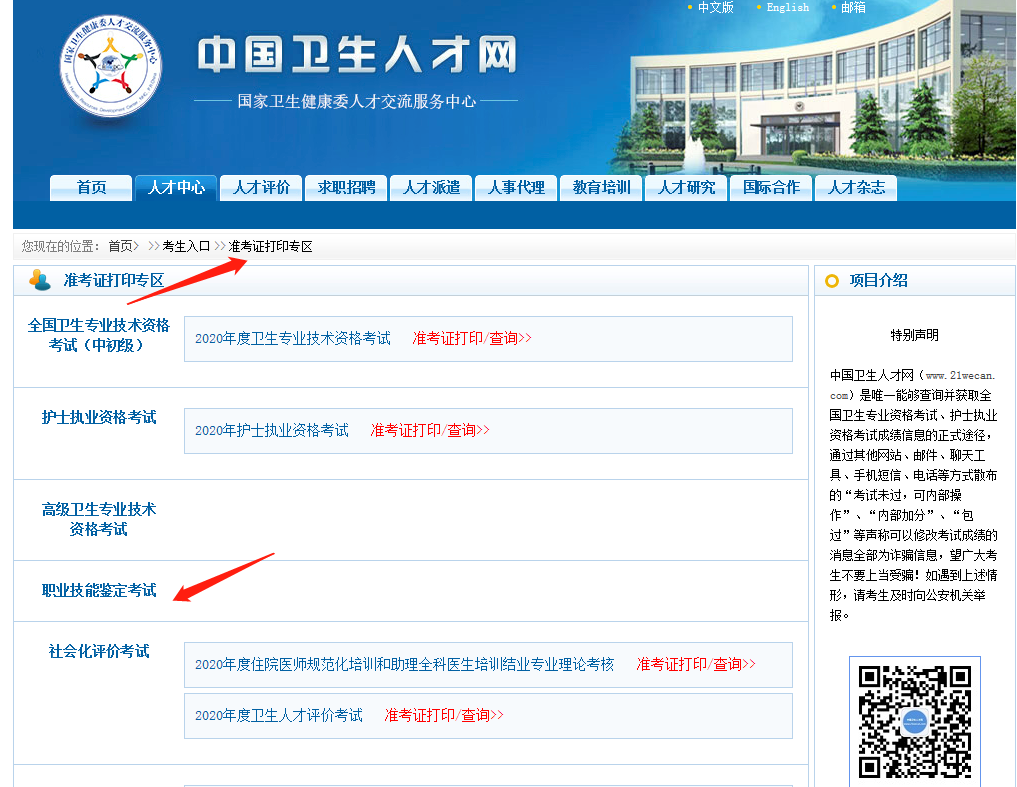Click 首页 in the breadcrumb trail

pos(120,246)
